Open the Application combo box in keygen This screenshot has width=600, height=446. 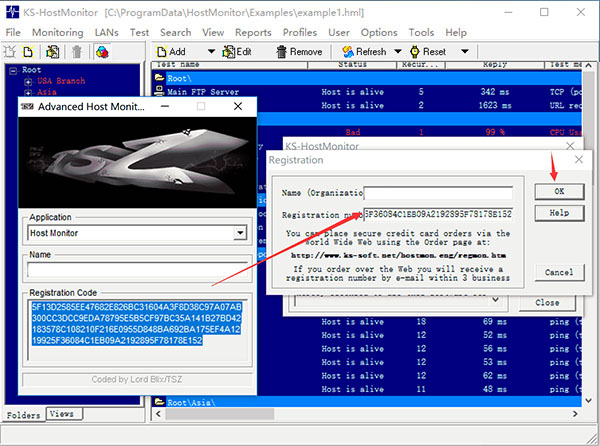[x=240, y=233]
